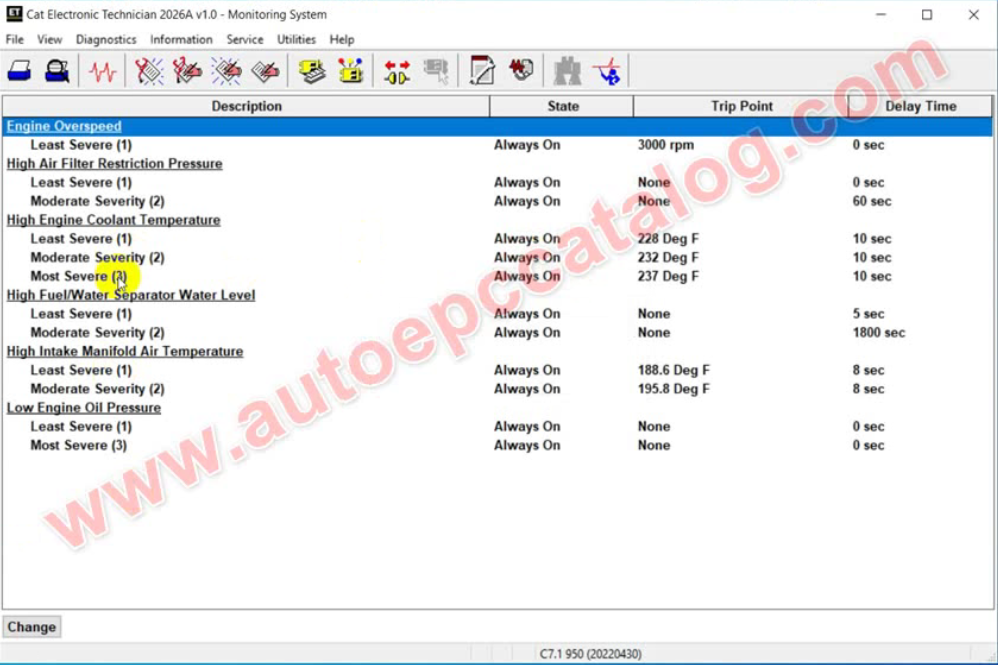Select the 3000 rpm trip point row
Screen dimensions: 998x665
(665, 145)
